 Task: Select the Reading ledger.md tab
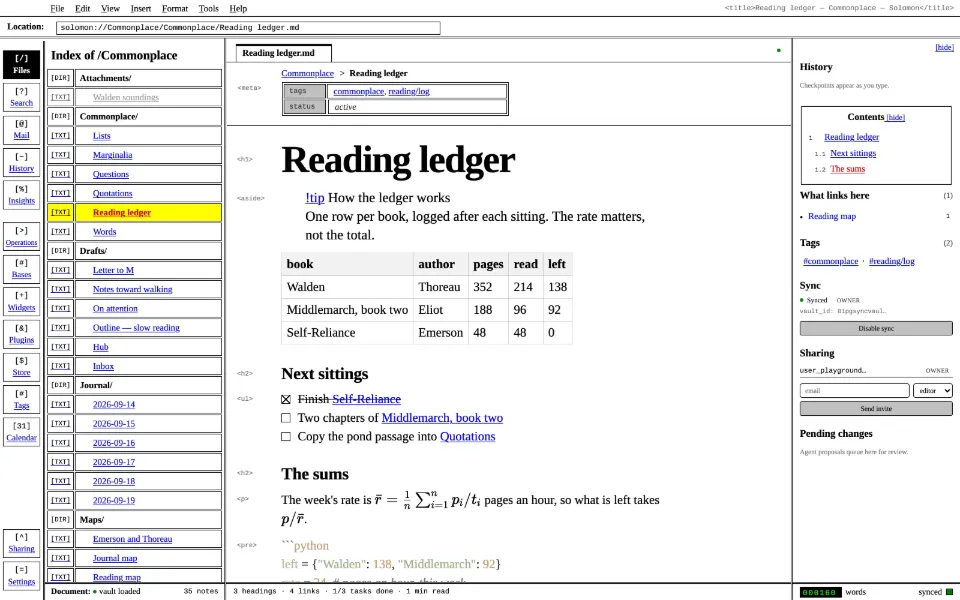pos(283,53)
